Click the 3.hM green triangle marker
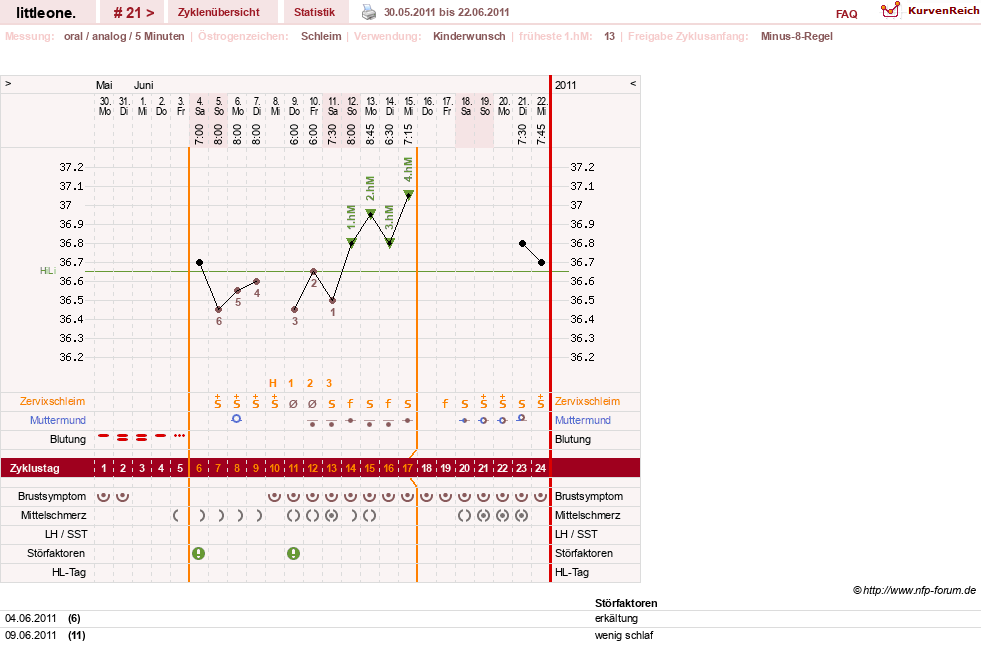Image resolution: width=981 pixels, height=662 pixels. click(x=389, y=243)
